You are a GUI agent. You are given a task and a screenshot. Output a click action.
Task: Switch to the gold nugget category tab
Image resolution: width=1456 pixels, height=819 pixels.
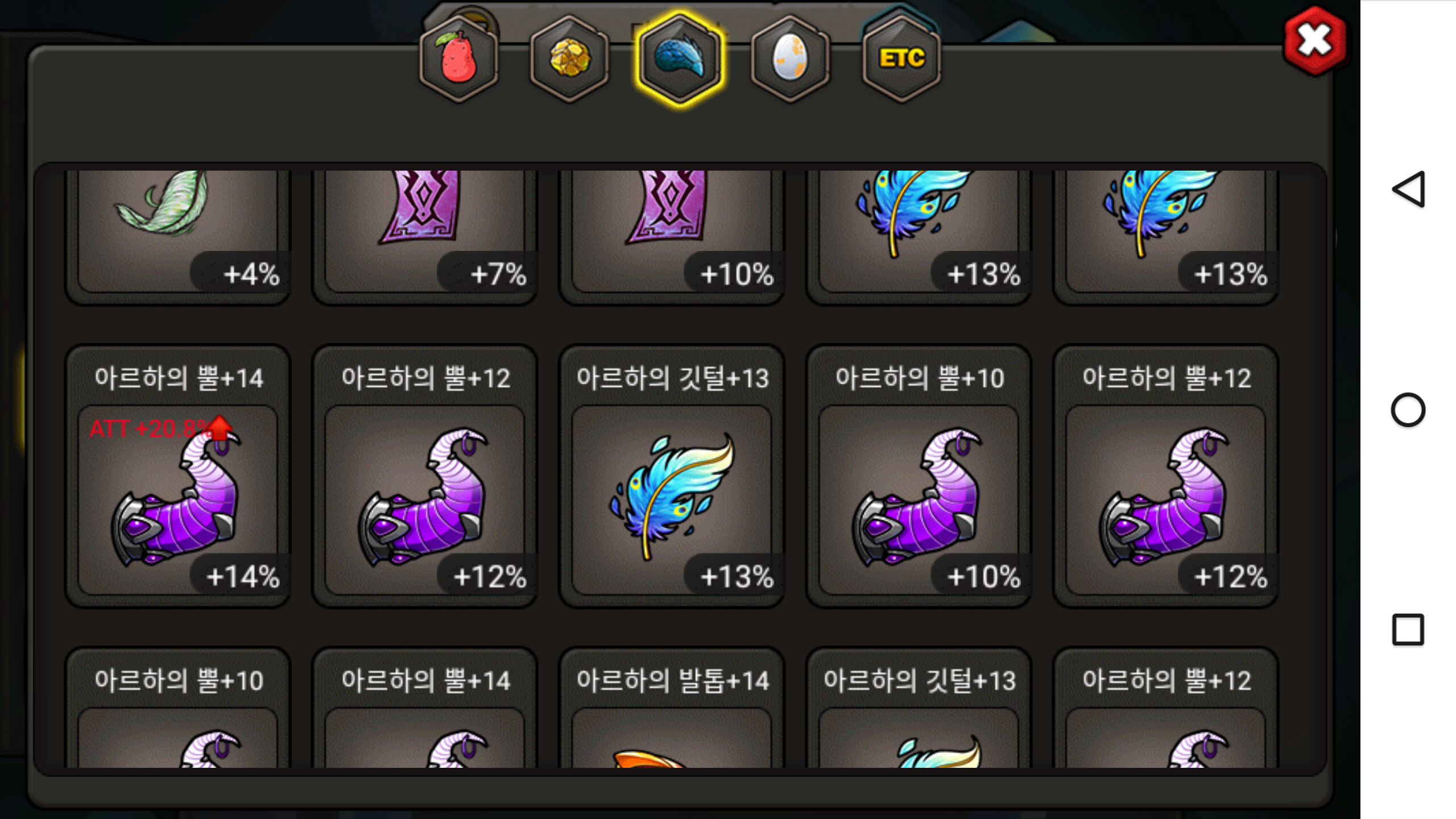[x=569, y=59]
